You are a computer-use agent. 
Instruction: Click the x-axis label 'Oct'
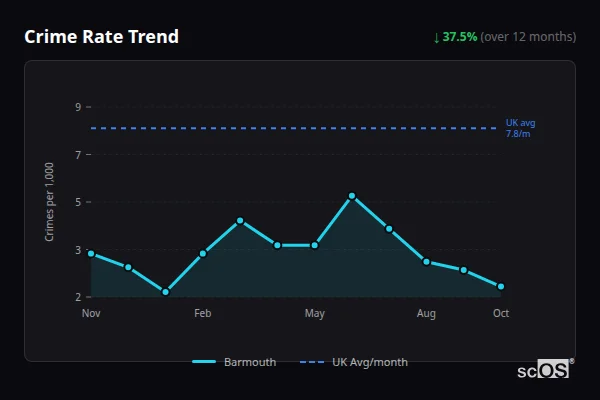coord(501,313)
